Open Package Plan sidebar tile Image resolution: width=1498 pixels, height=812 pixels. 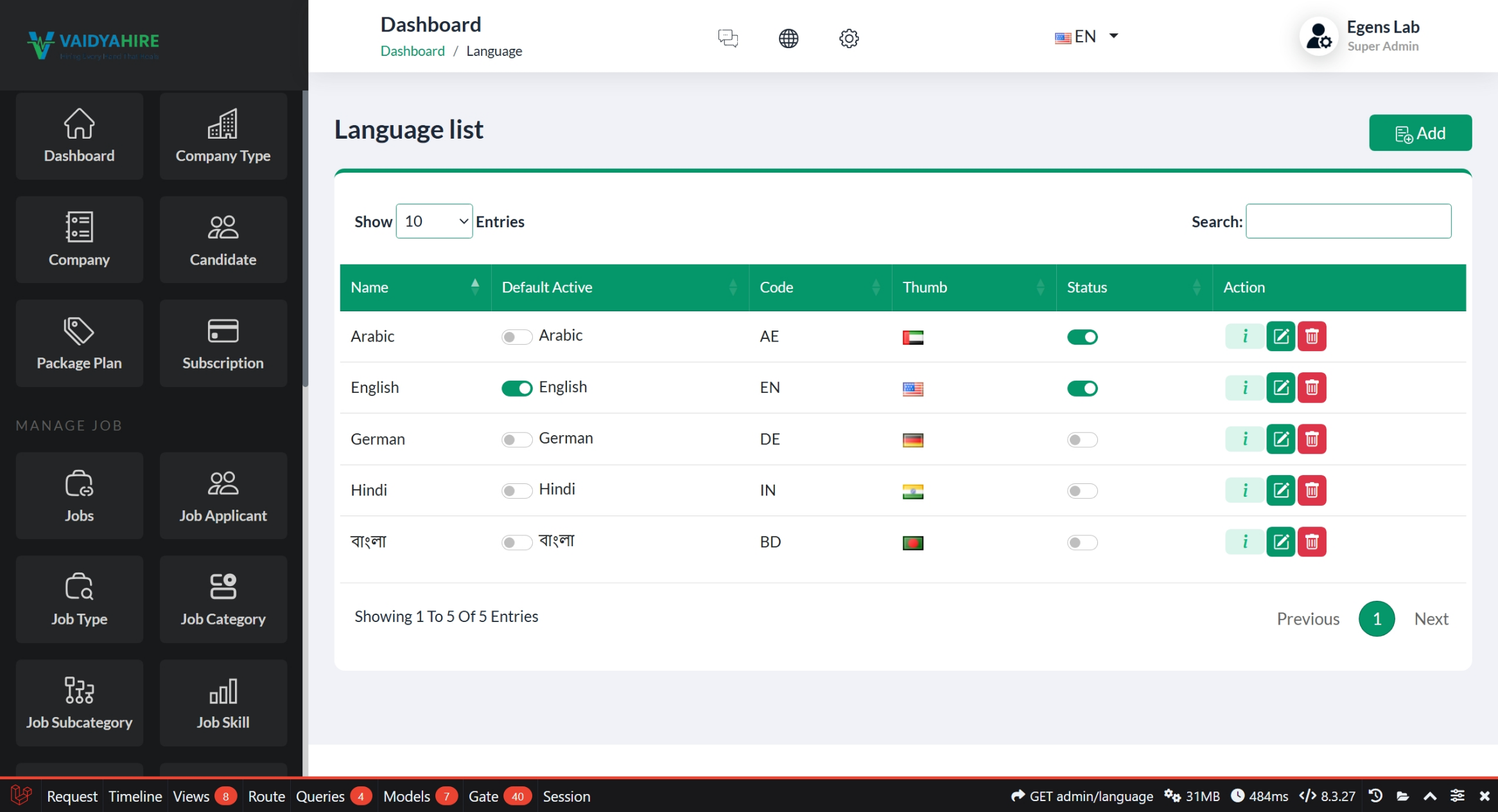pos(79,343)
